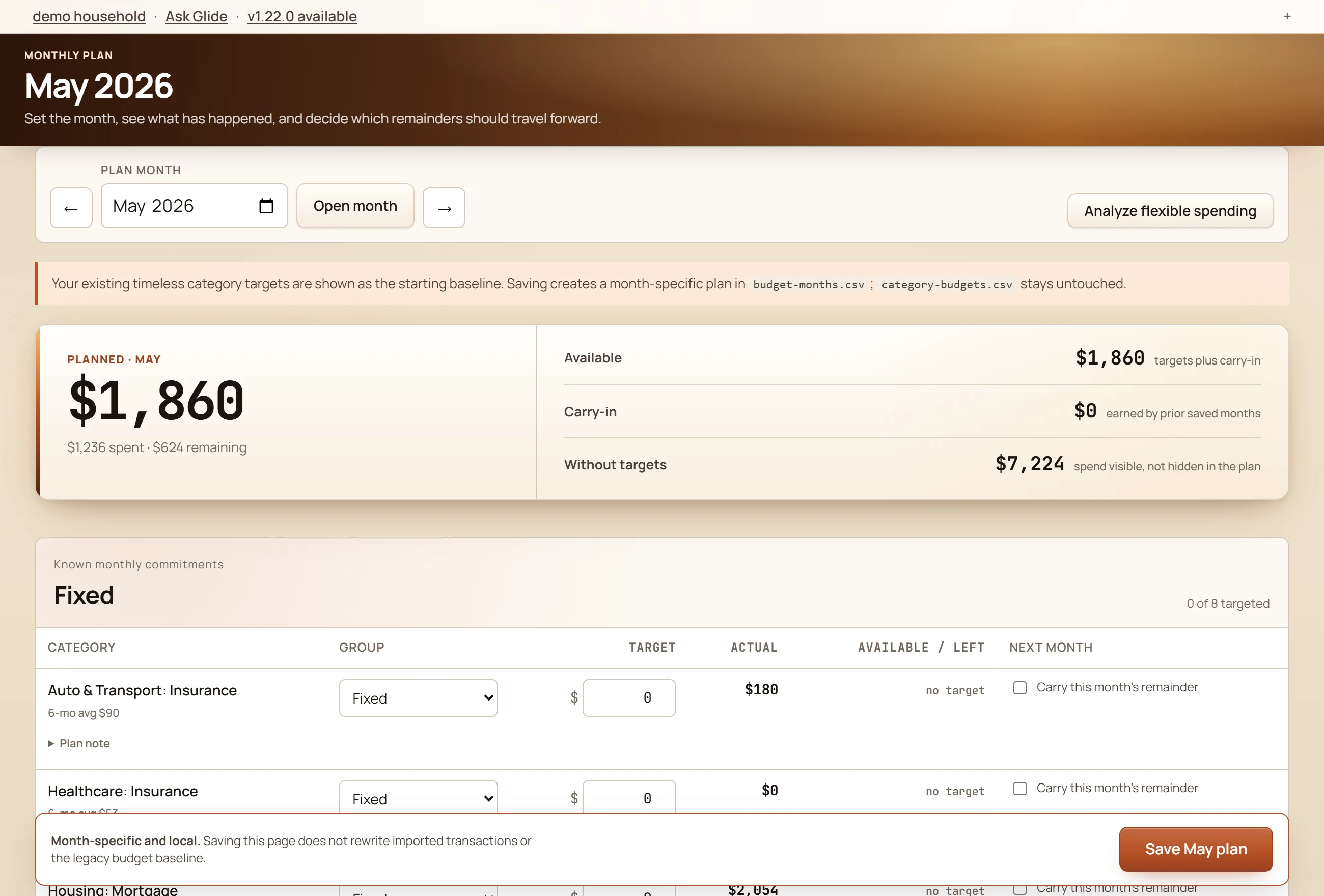1324x896 pixels.
Task: Tick carry remainder for Healthcare: Insurance
Action: tap(1020, 789)
